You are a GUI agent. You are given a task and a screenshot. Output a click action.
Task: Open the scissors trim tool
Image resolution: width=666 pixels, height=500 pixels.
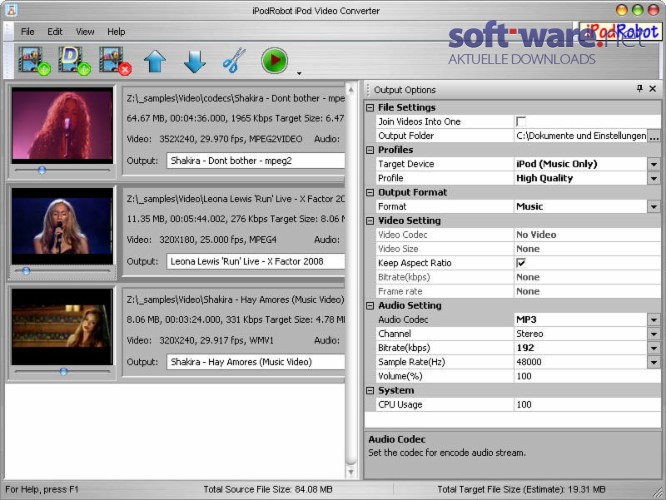click(x=234, y=60)
